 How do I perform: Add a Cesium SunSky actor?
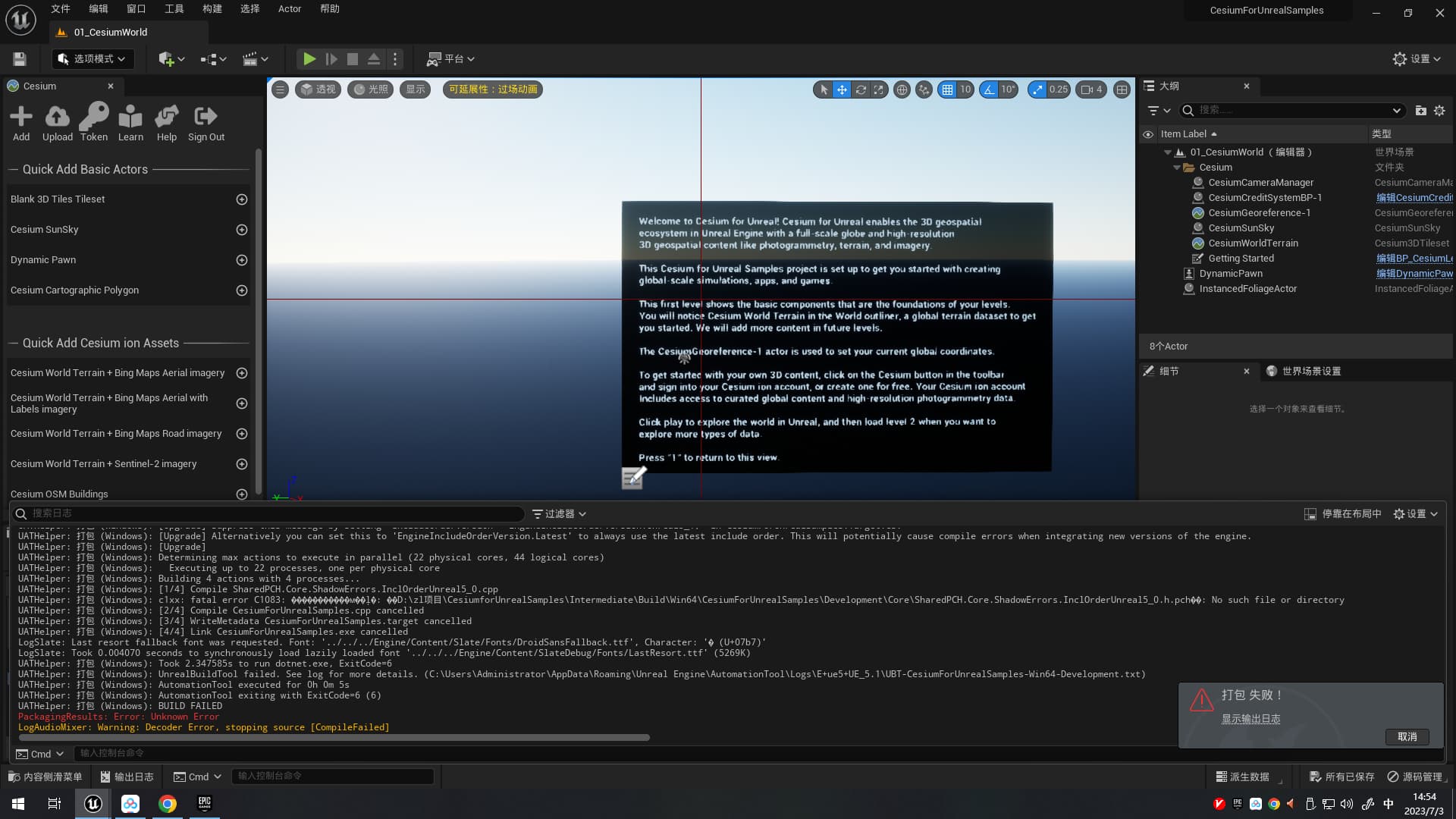tap(242, 230)
